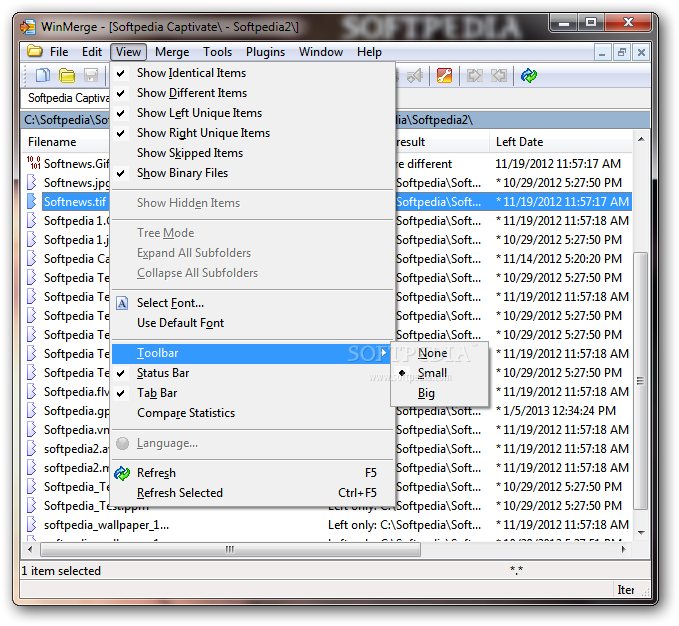The image size is (679, 626).
Task: Click the toolbar icon left of Options wrench
Action: click(415, 75)
